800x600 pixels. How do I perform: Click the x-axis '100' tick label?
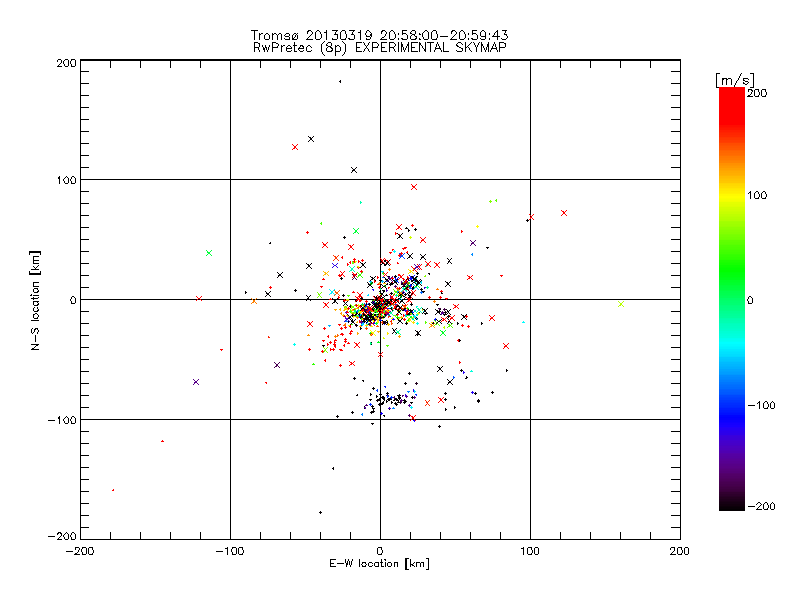tap(530, 551)
